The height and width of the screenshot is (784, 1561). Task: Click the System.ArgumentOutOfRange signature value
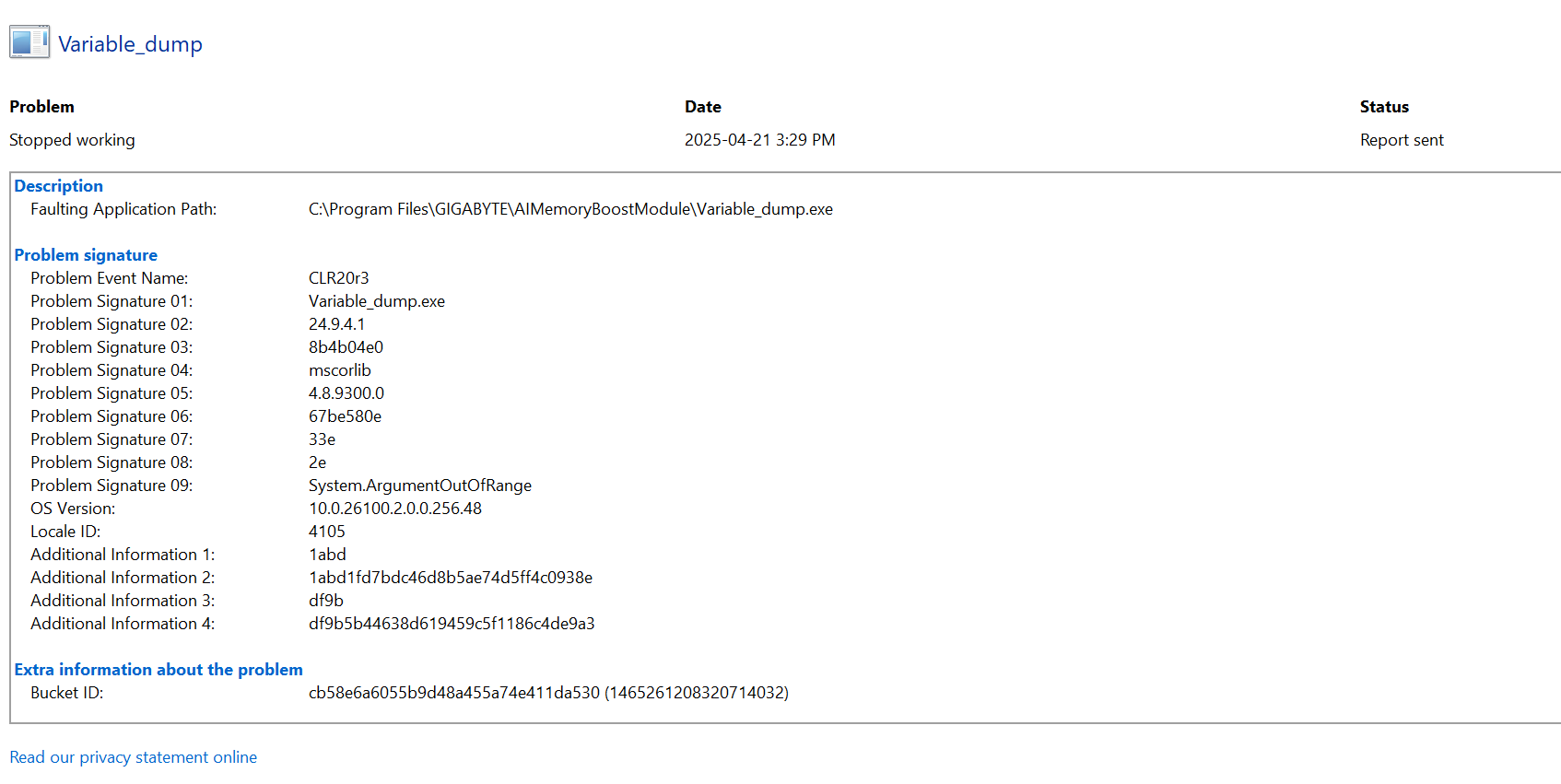click(x=420, y=486)
